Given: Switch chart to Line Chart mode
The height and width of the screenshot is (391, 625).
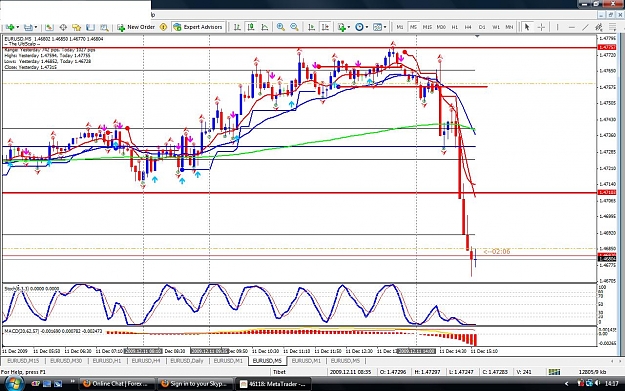Looking at the screenshot, I should tap(265, 27).
